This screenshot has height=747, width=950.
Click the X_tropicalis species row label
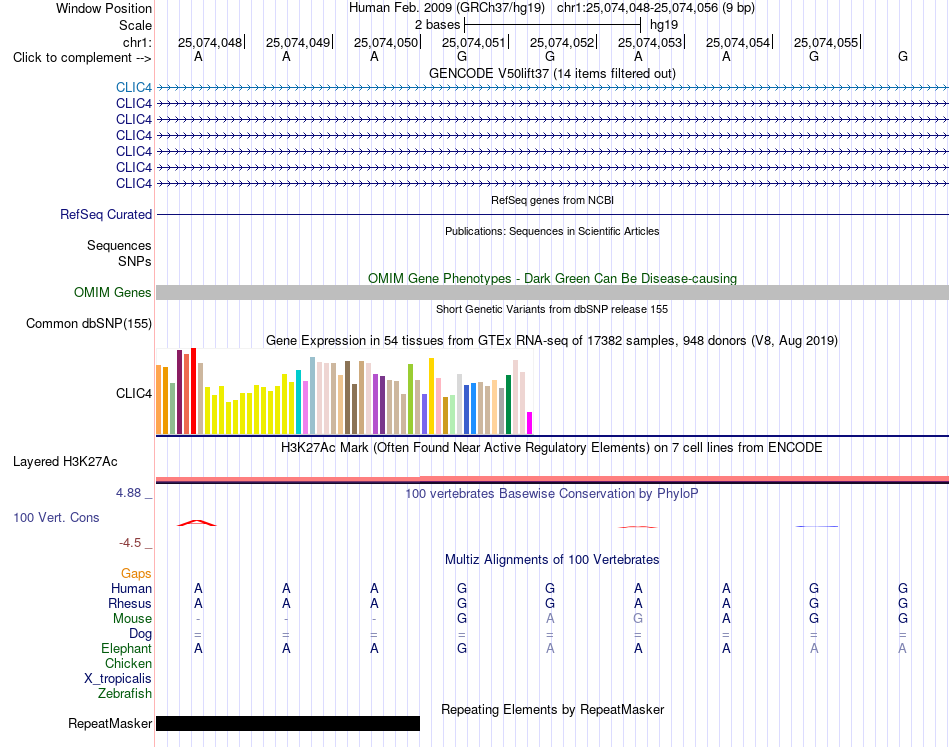118,679
